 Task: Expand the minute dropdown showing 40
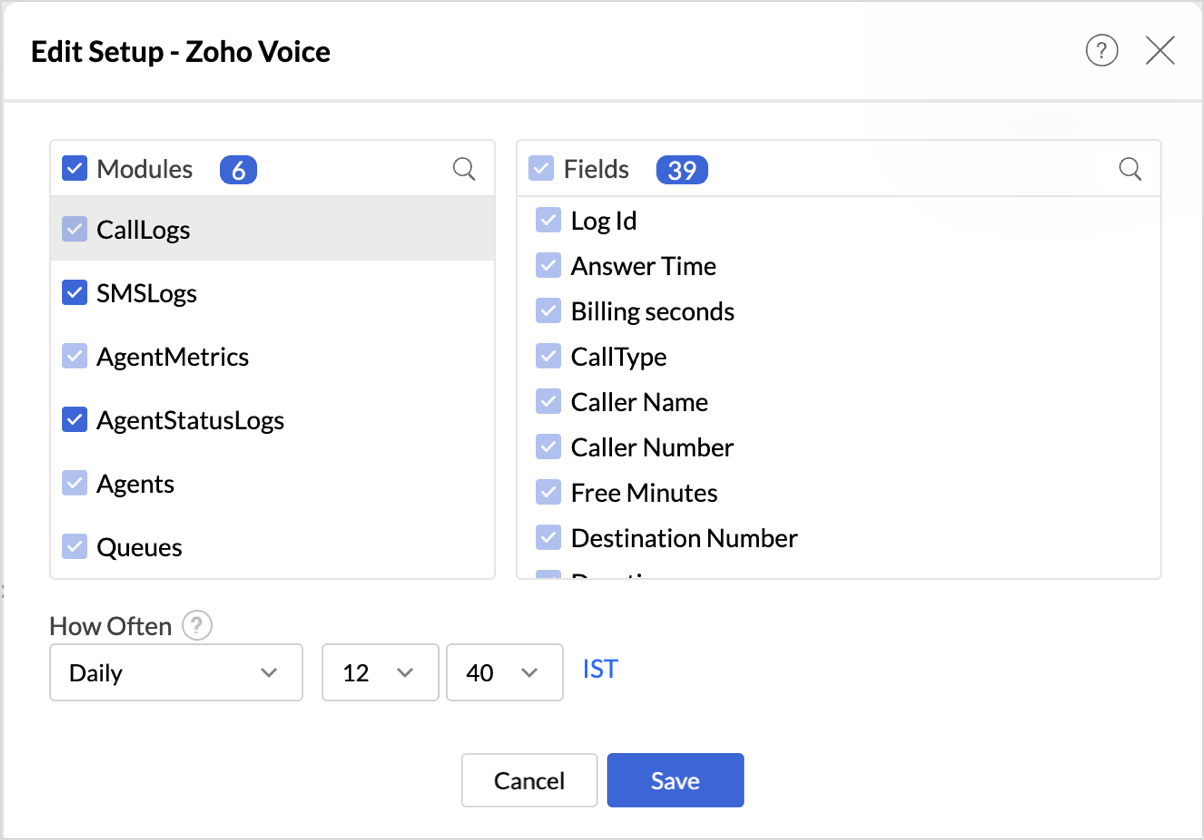pos(504,673)
